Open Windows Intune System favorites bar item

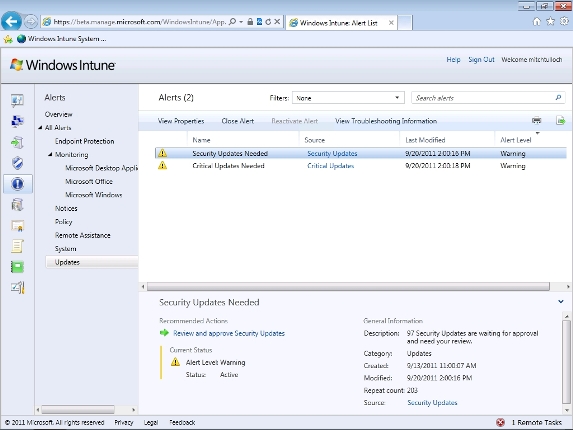pos(62,39)
